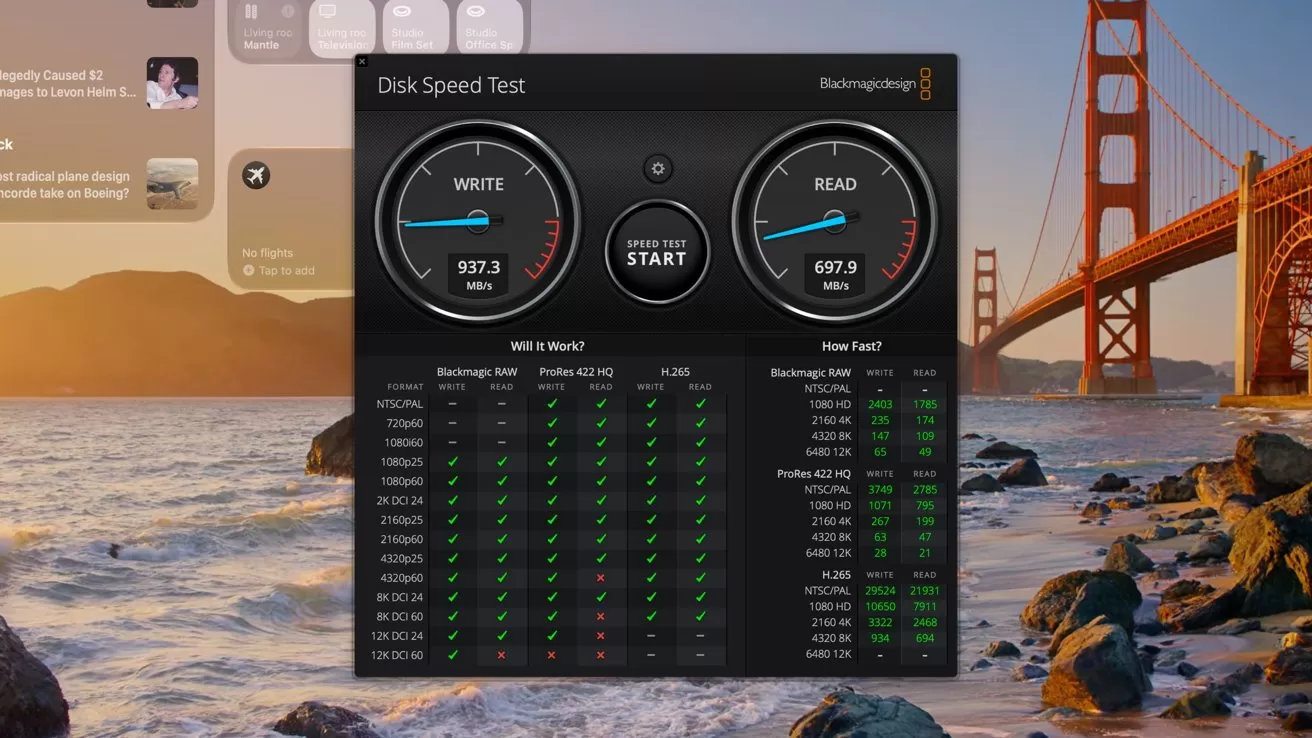Click the 12K DCI 24 ProRes read red X

(x=601, y=636)
